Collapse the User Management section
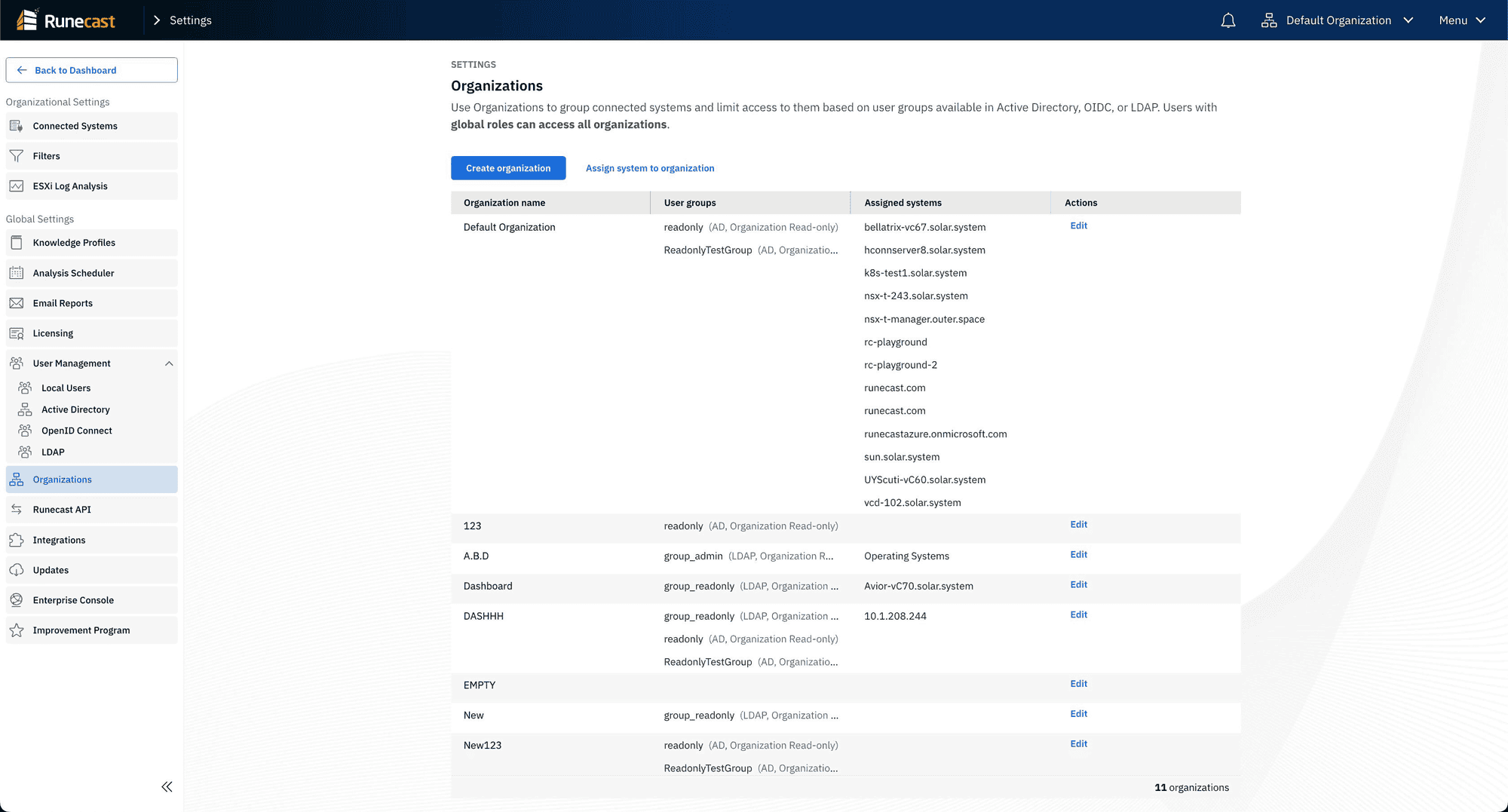Viewport: 1508px width, 812px height. coord(169,363)
